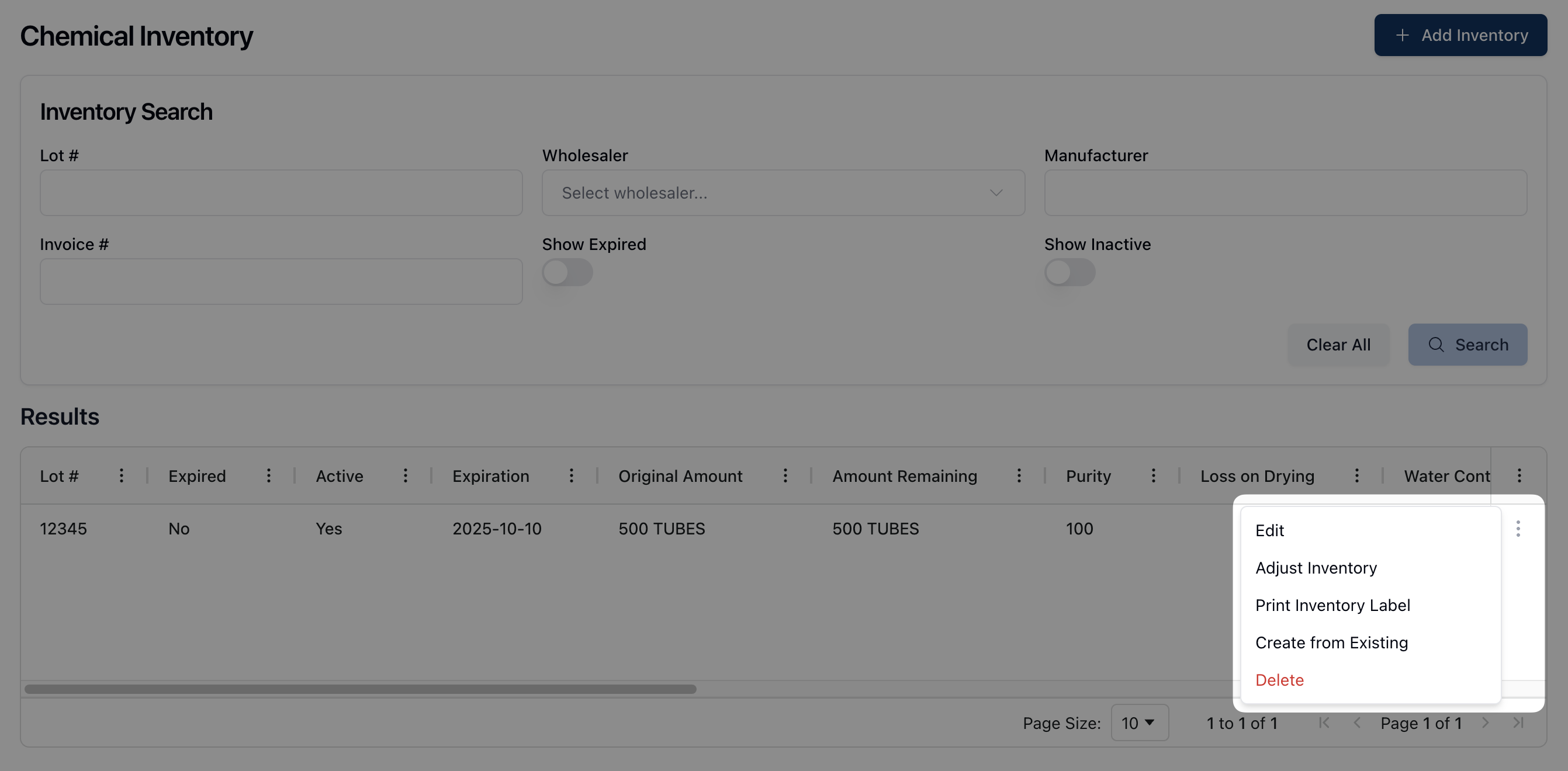Open the Purity column menu icon

point(1154,476)
